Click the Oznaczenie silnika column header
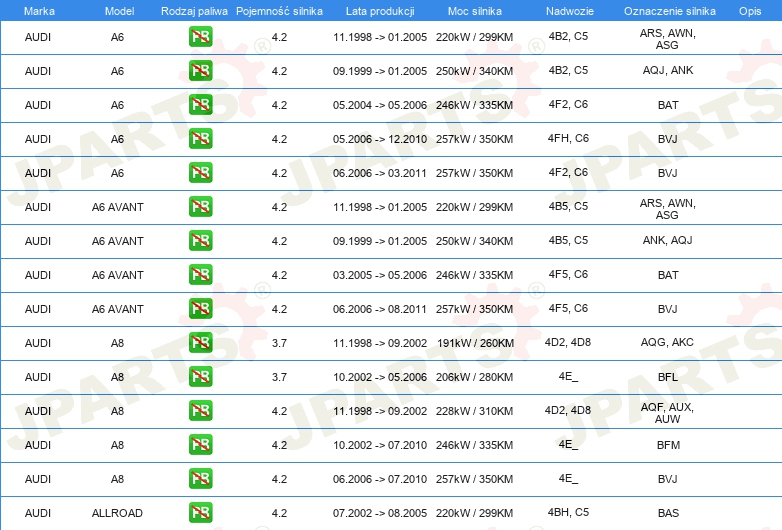782x530 pixels. click(x=667, y=11)
